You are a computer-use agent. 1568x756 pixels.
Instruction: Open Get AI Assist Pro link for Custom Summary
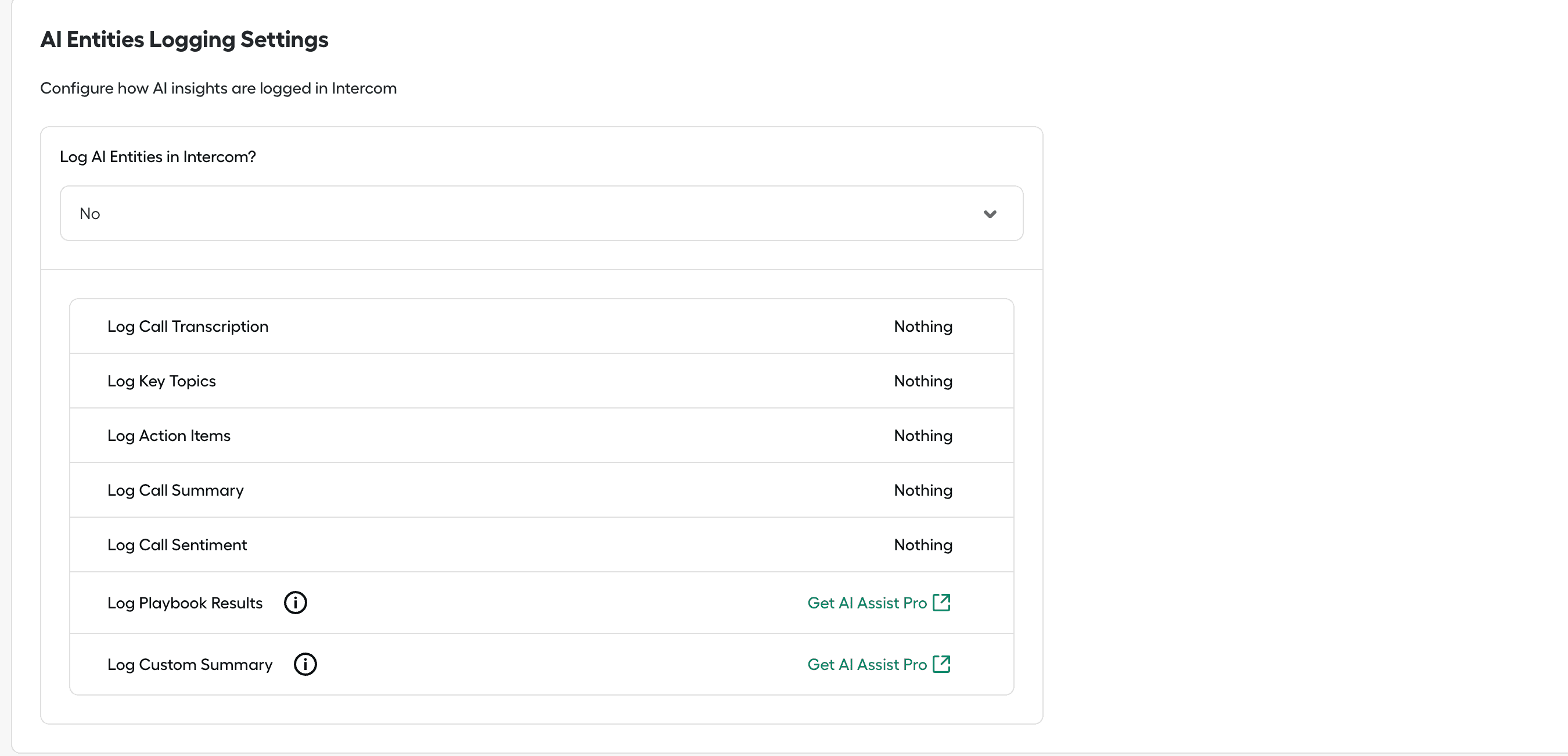coord(879,664)
